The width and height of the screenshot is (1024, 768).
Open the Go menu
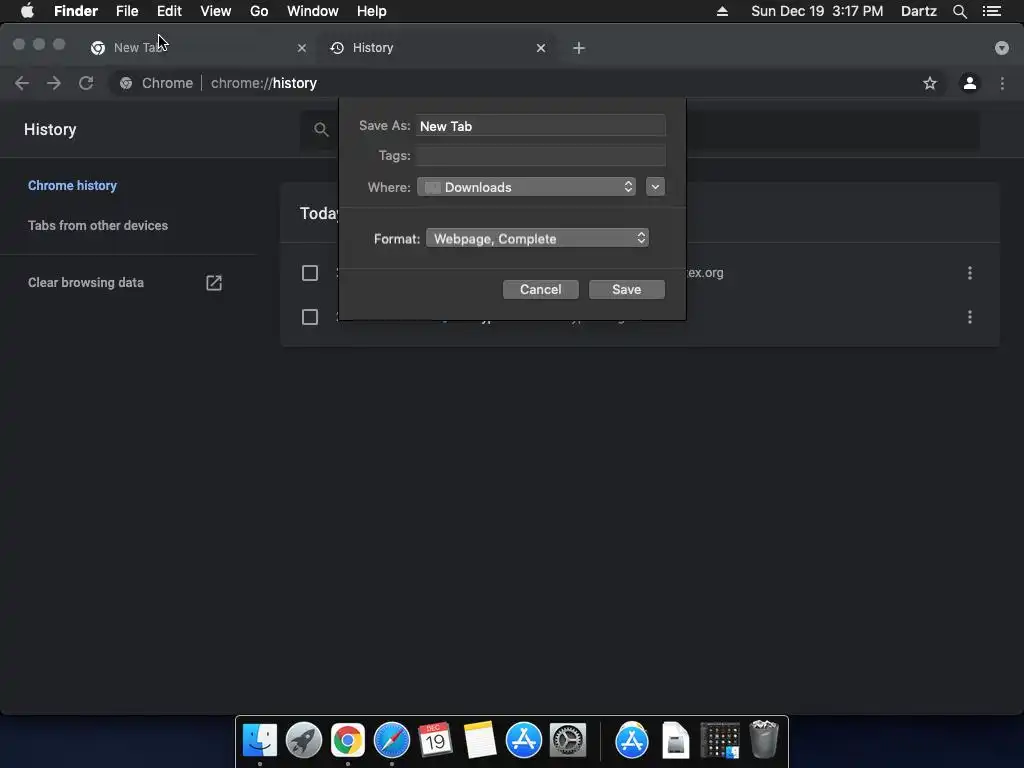pos(259,11)
